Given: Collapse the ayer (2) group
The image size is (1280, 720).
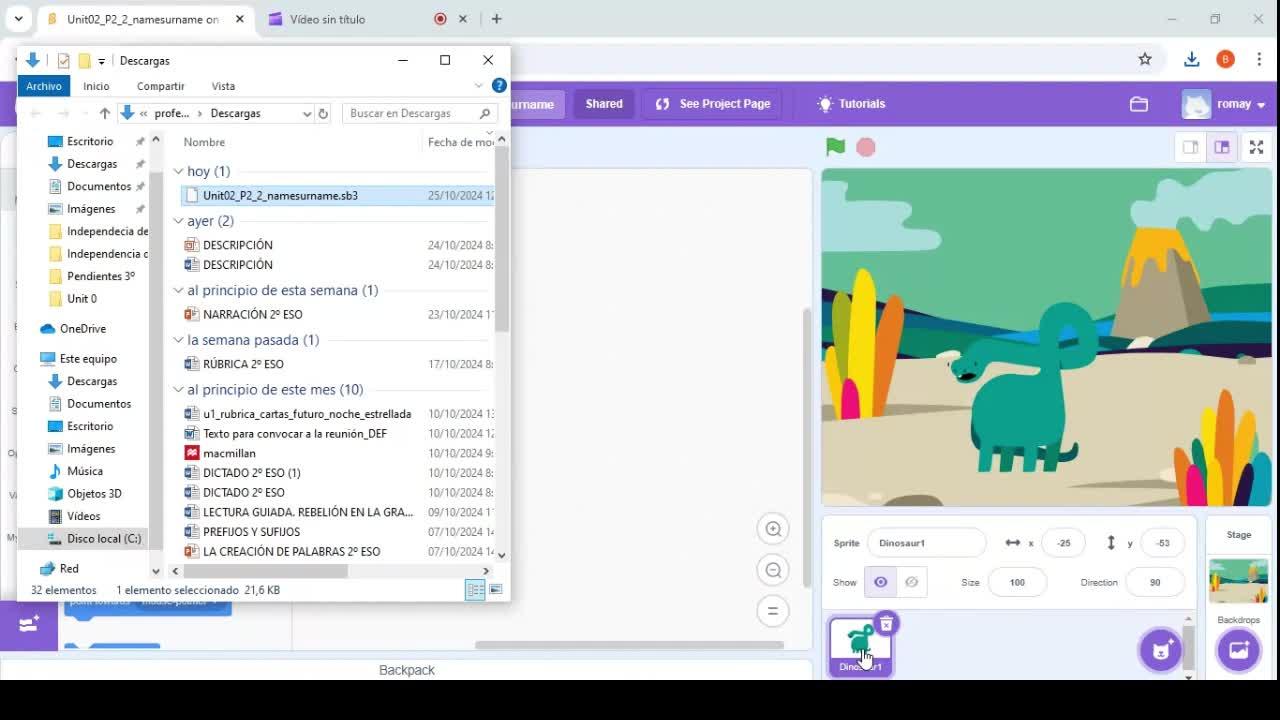Looking at the screenshot, I should (178, 221).
